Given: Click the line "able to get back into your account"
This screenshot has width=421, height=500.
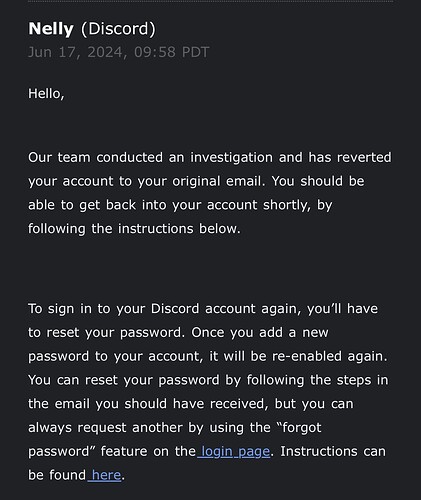Looking at the screenshot, I should click(x=180, y=205).
